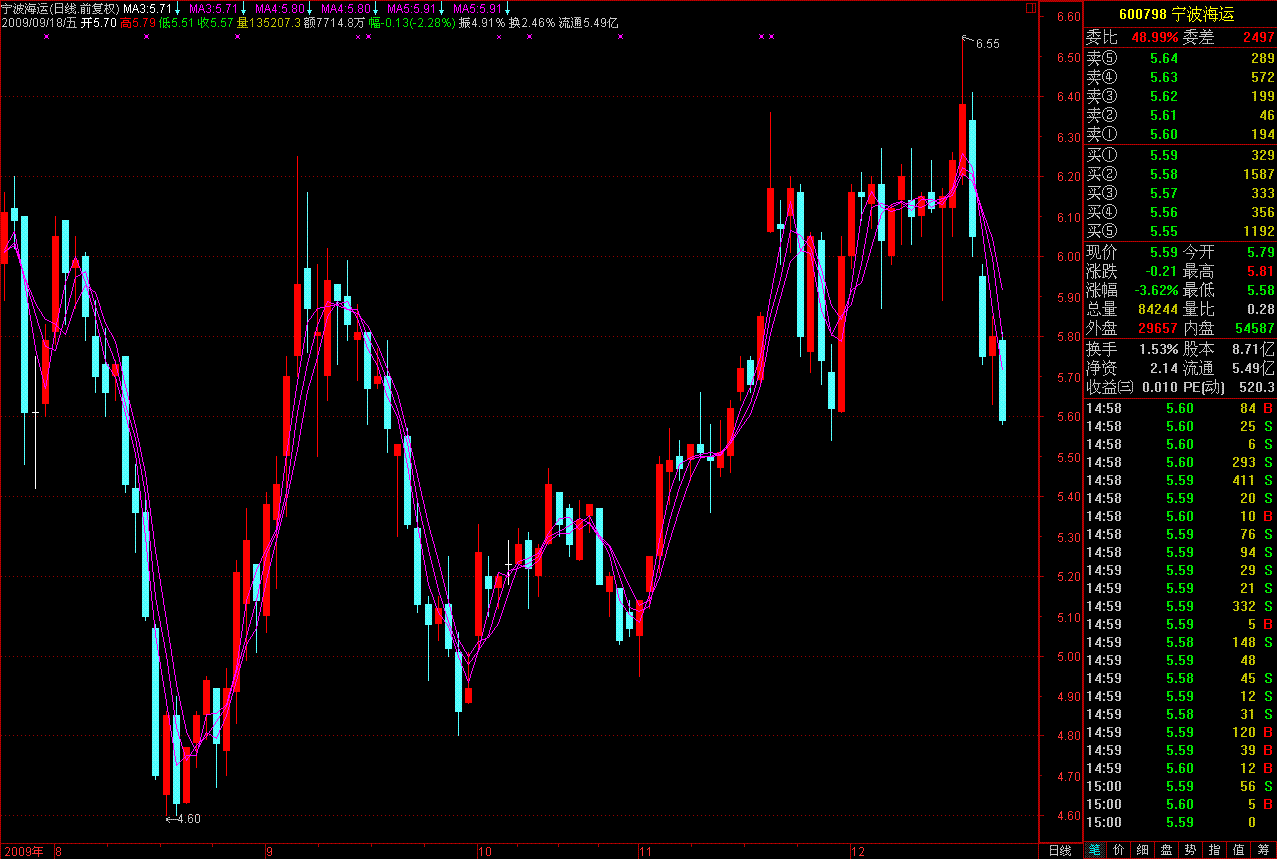This screenshot has height=859, width=1277.
Task: Switch to the 势 trend tab
Action: [1190, 850]
